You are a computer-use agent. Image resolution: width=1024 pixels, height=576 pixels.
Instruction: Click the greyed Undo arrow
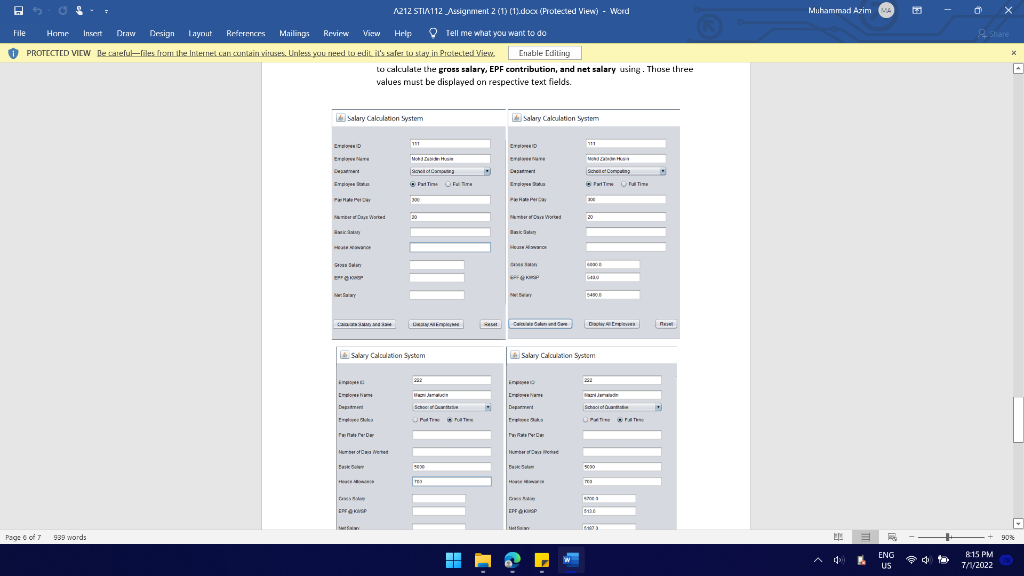tap(37, 10)
